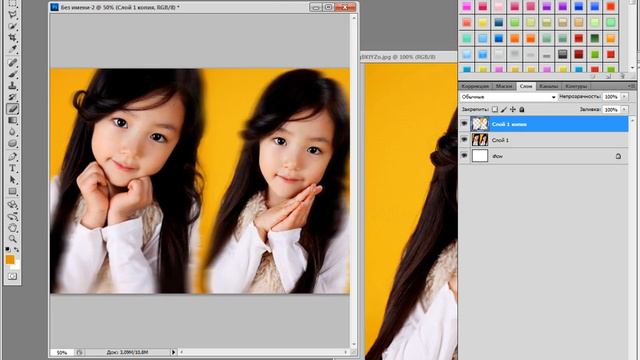Viewport: 640px width, 360px height.
Task: Hide the Фон background layer
Action: pos(464,156)
